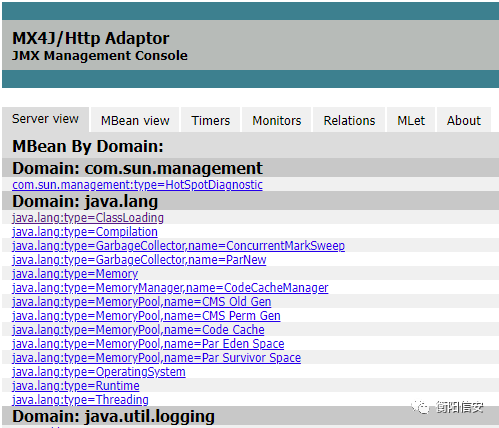Open java.lang Runtime MBean link

76,386
